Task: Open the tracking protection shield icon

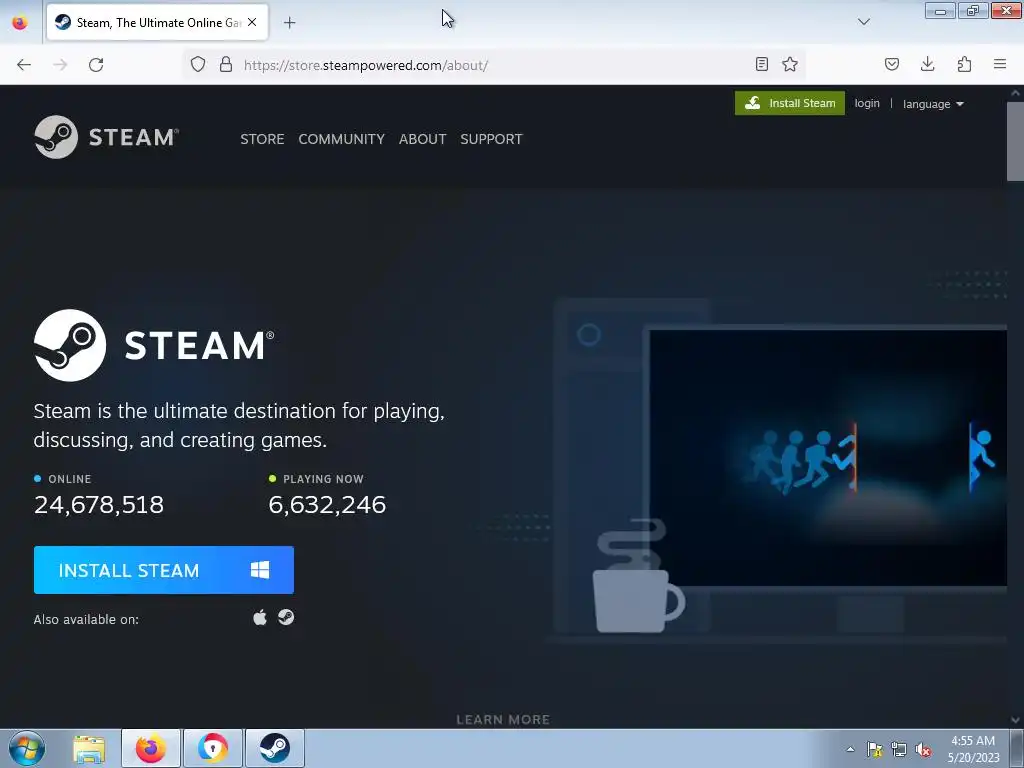Action: click(x=198, y=65)
